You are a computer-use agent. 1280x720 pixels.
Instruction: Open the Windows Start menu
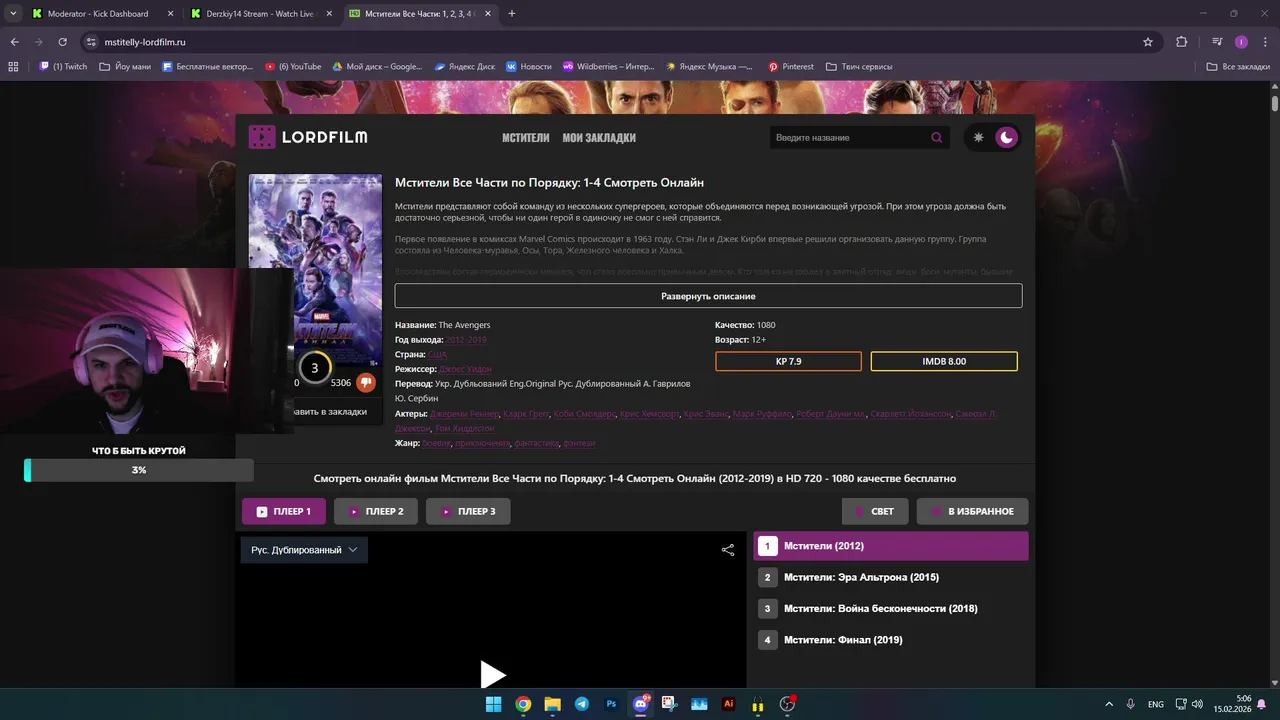(x=493, y=704)
